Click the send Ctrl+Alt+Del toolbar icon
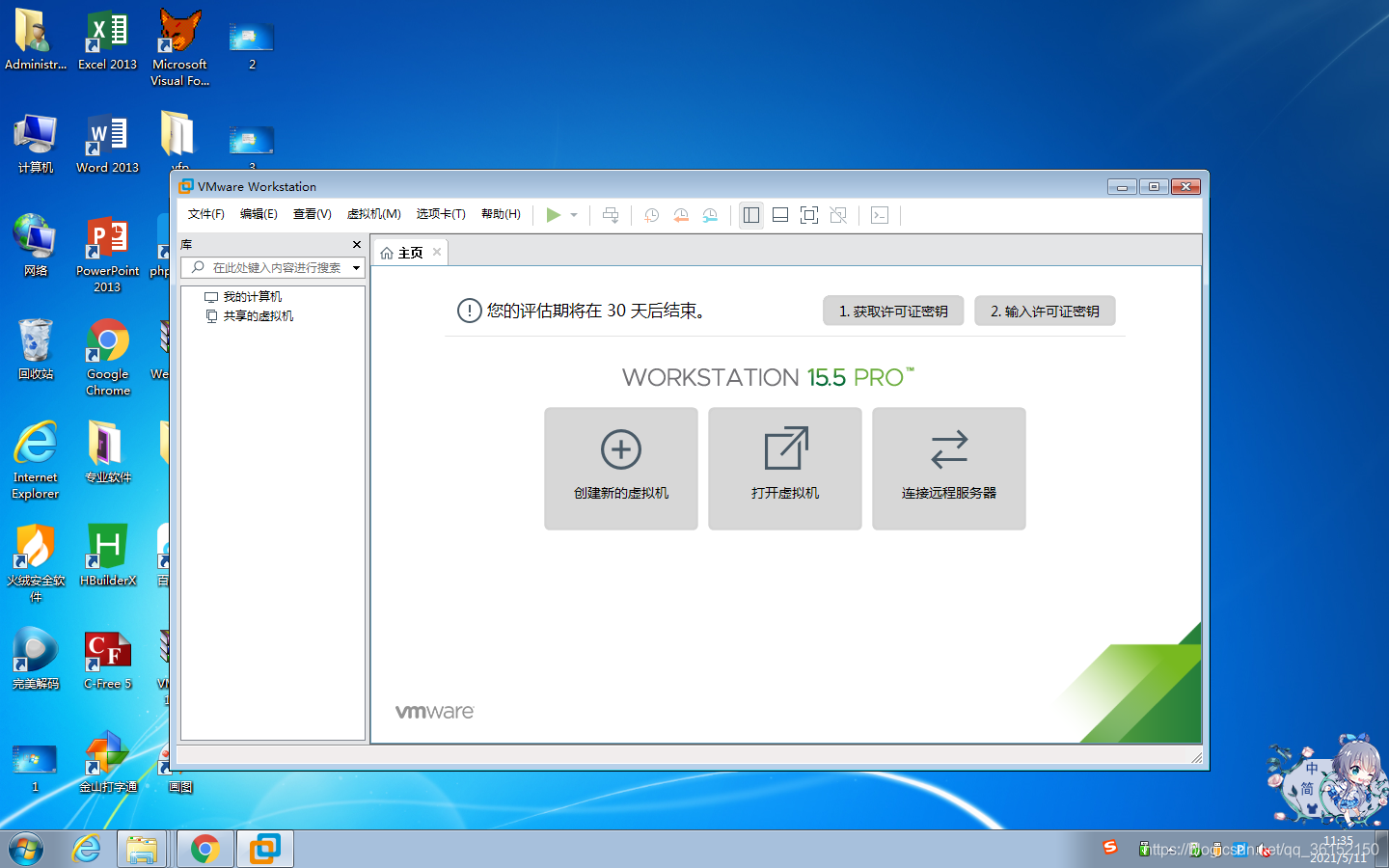The image size is (1389, 868). pyautogui.click(x=611, y=215)
